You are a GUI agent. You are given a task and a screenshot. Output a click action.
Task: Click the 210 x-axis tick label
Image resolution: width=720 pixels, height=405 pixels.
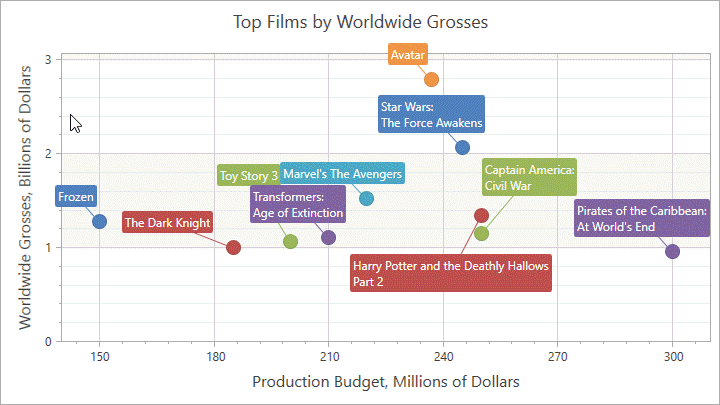click(329, 357)
